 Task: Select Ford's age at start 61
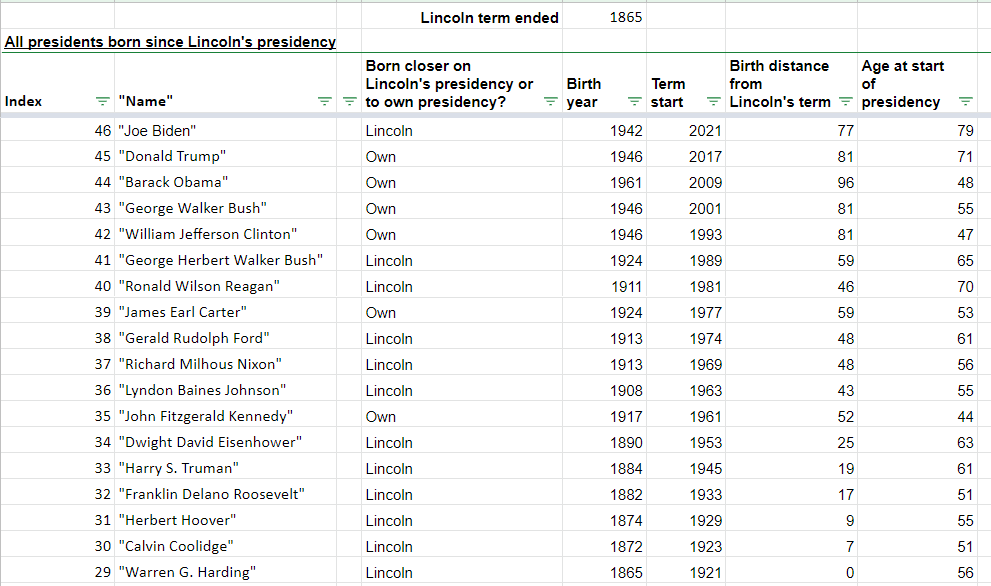(918, 338)
